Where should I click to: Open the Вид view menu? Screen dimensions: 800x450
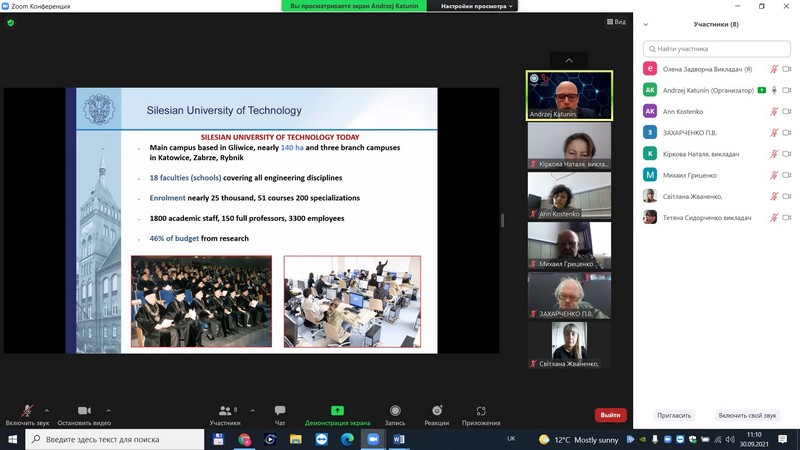coord(615,22)
